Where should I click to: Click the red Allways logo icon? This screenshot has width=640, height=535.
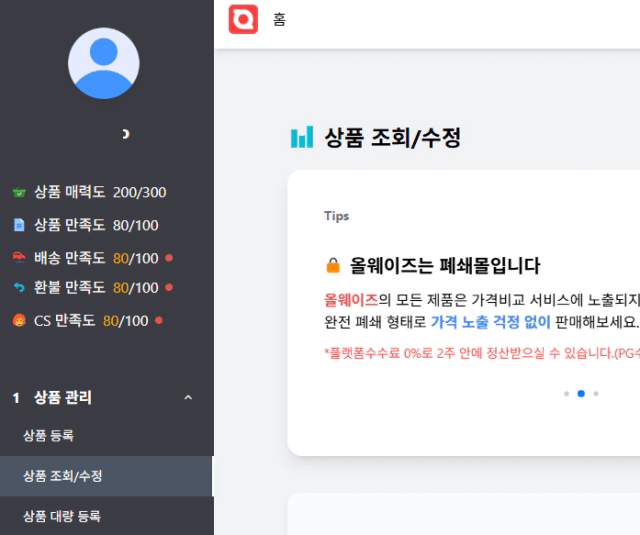point(243,19)
